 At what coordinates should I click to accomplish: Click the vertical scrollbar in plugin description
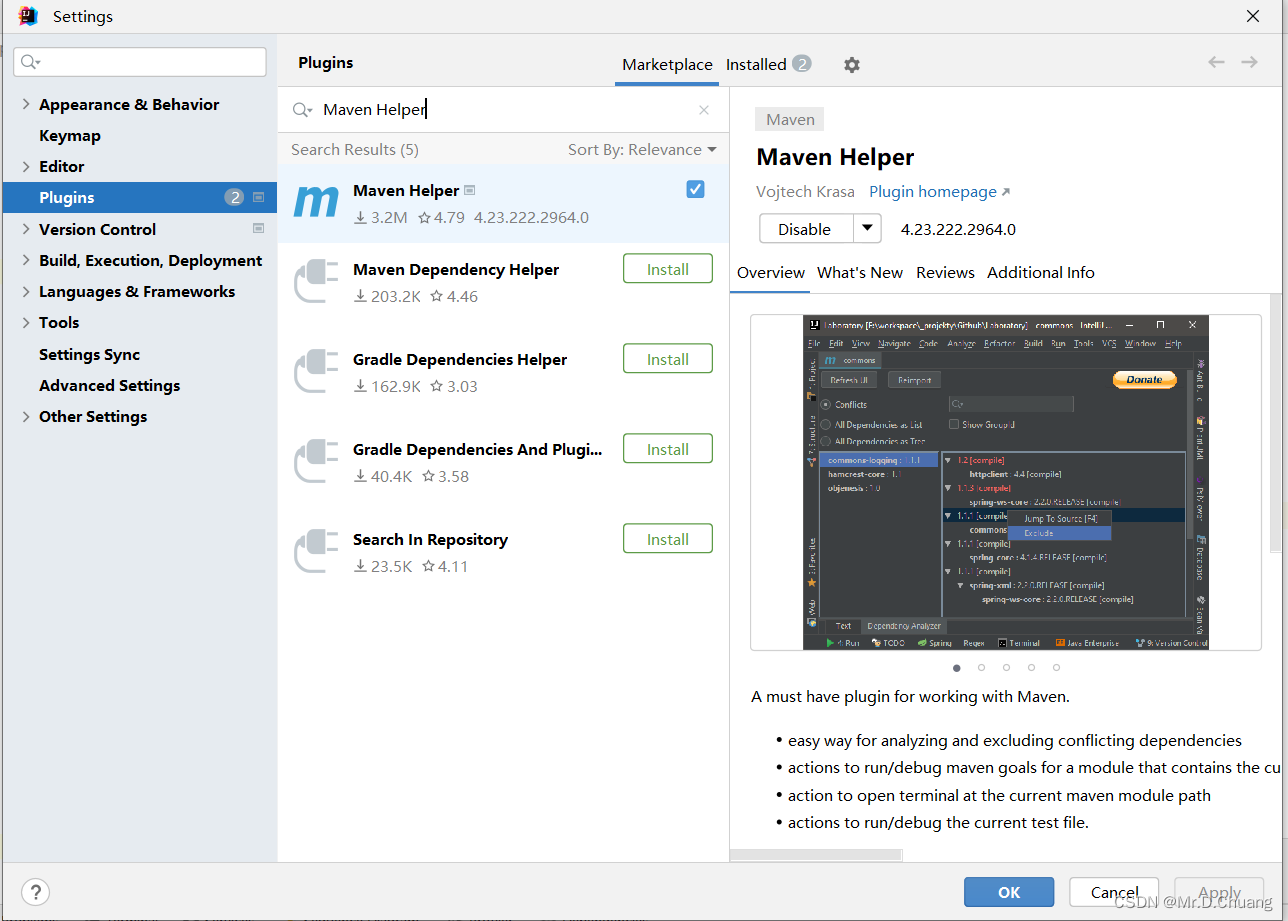click(x=1275, y=423)
